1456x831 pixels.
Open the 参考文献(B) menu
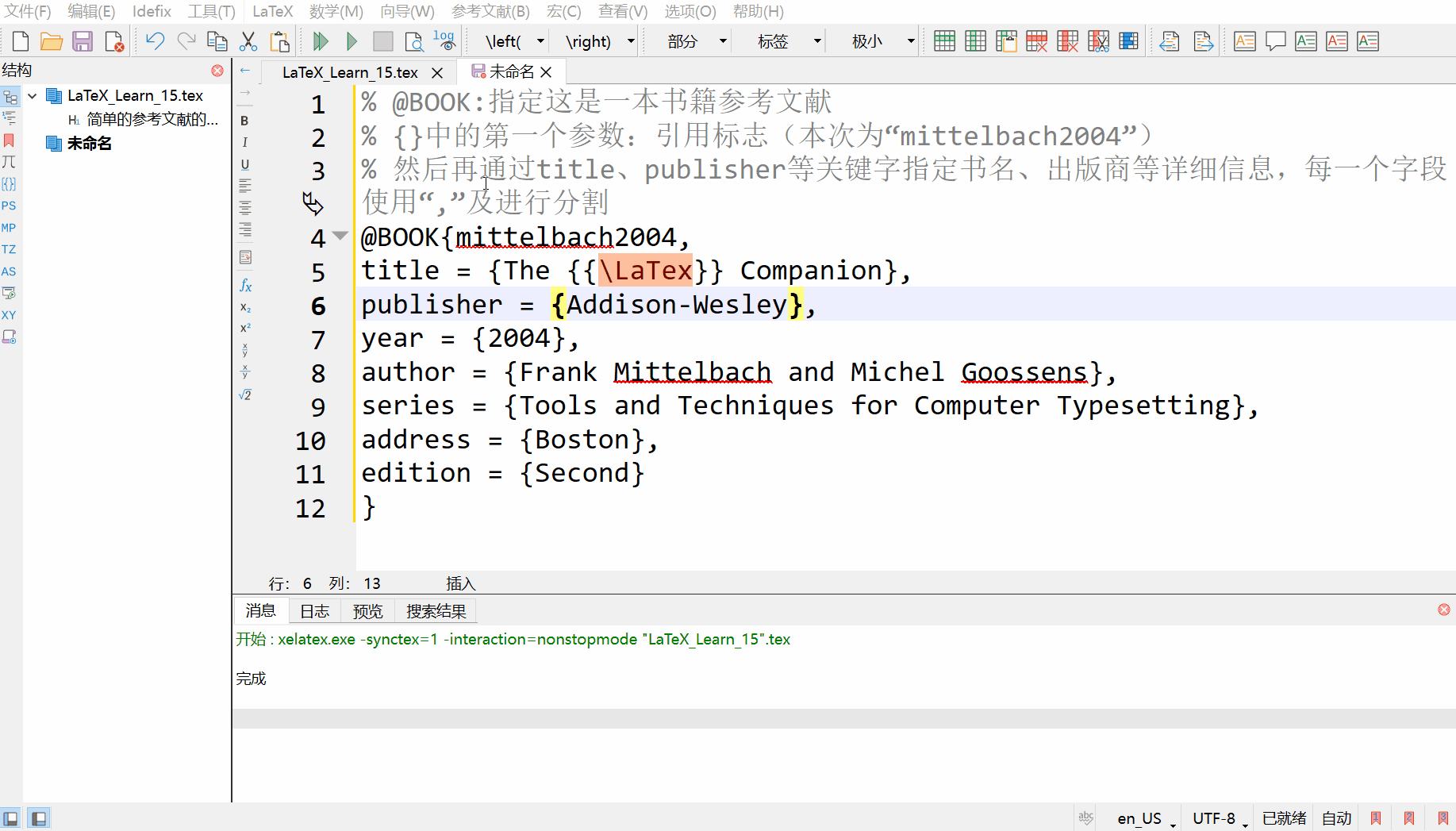point(490,11)
